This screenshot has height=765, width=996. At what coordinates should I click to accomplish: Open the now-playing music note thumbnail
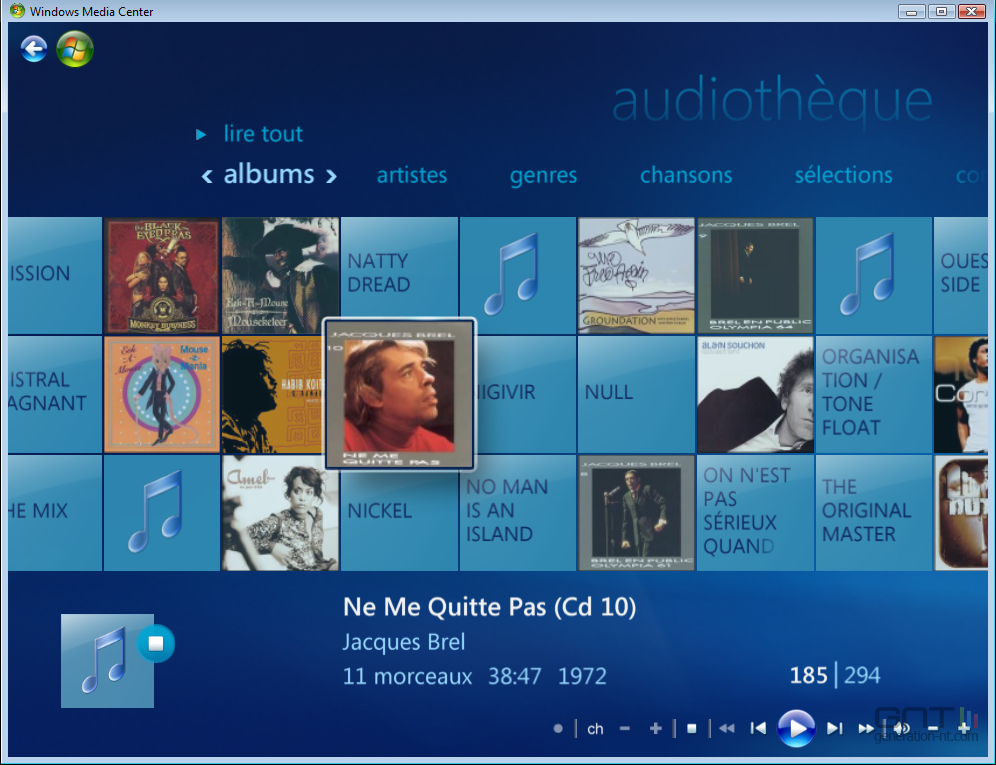click(107, 661)
